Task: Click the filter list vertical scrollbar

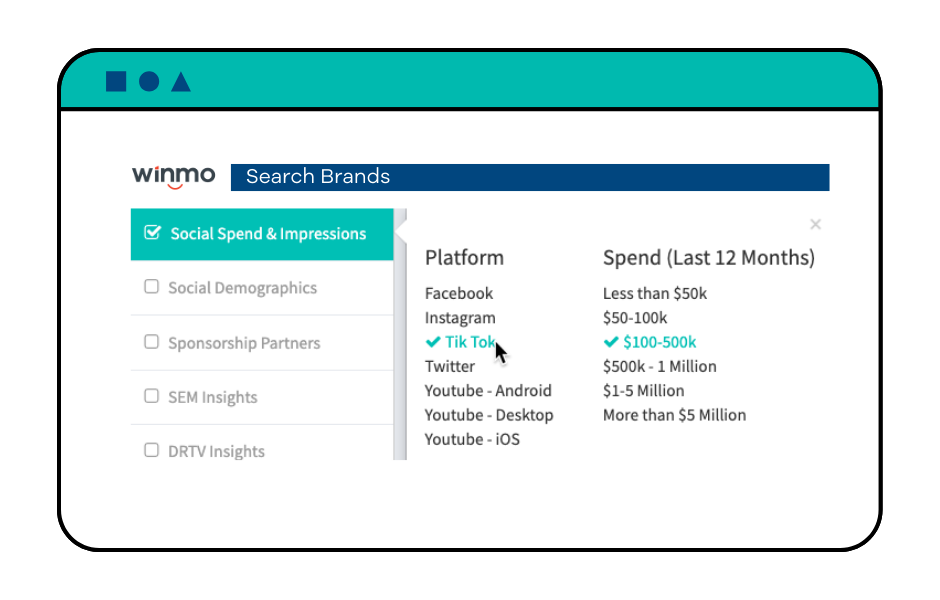Action: pos(400,334)
